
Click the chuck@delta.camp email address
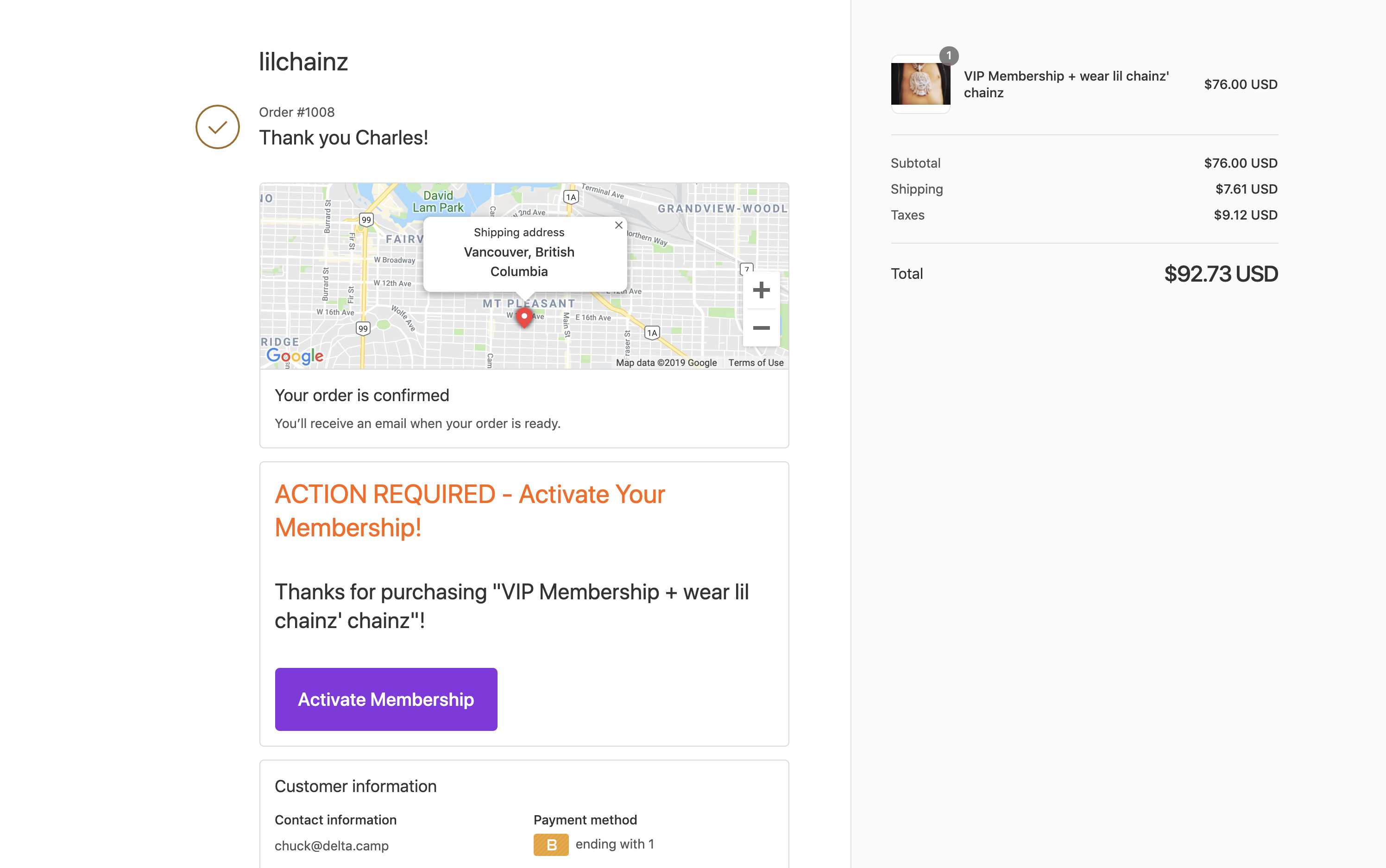point(331,846)
